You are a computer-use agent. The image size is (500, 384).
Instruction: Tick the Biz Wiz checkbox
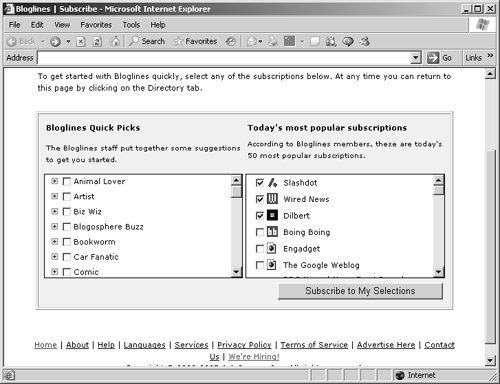tap(67, 212)
